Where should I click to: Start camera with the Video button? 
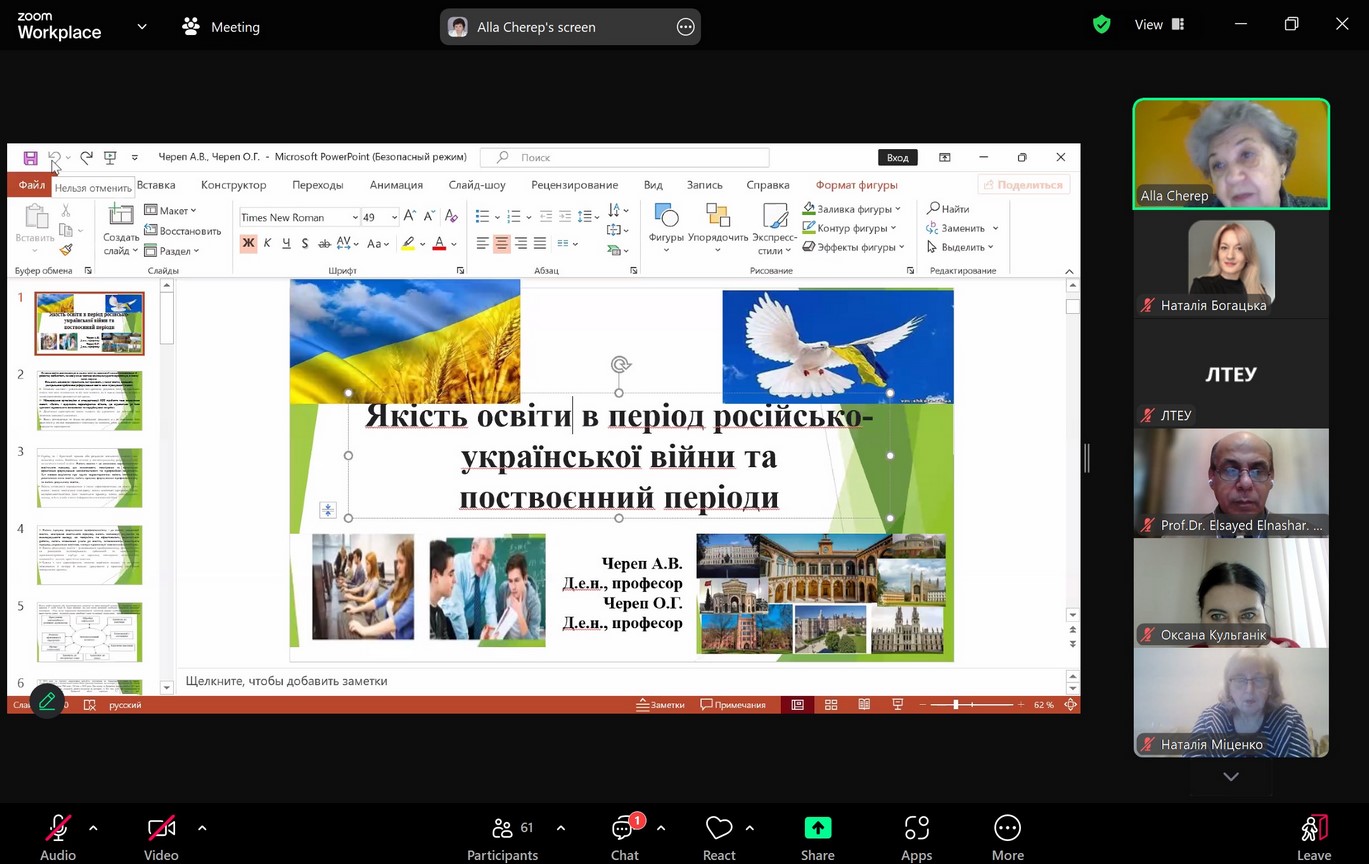pos(161,829)
